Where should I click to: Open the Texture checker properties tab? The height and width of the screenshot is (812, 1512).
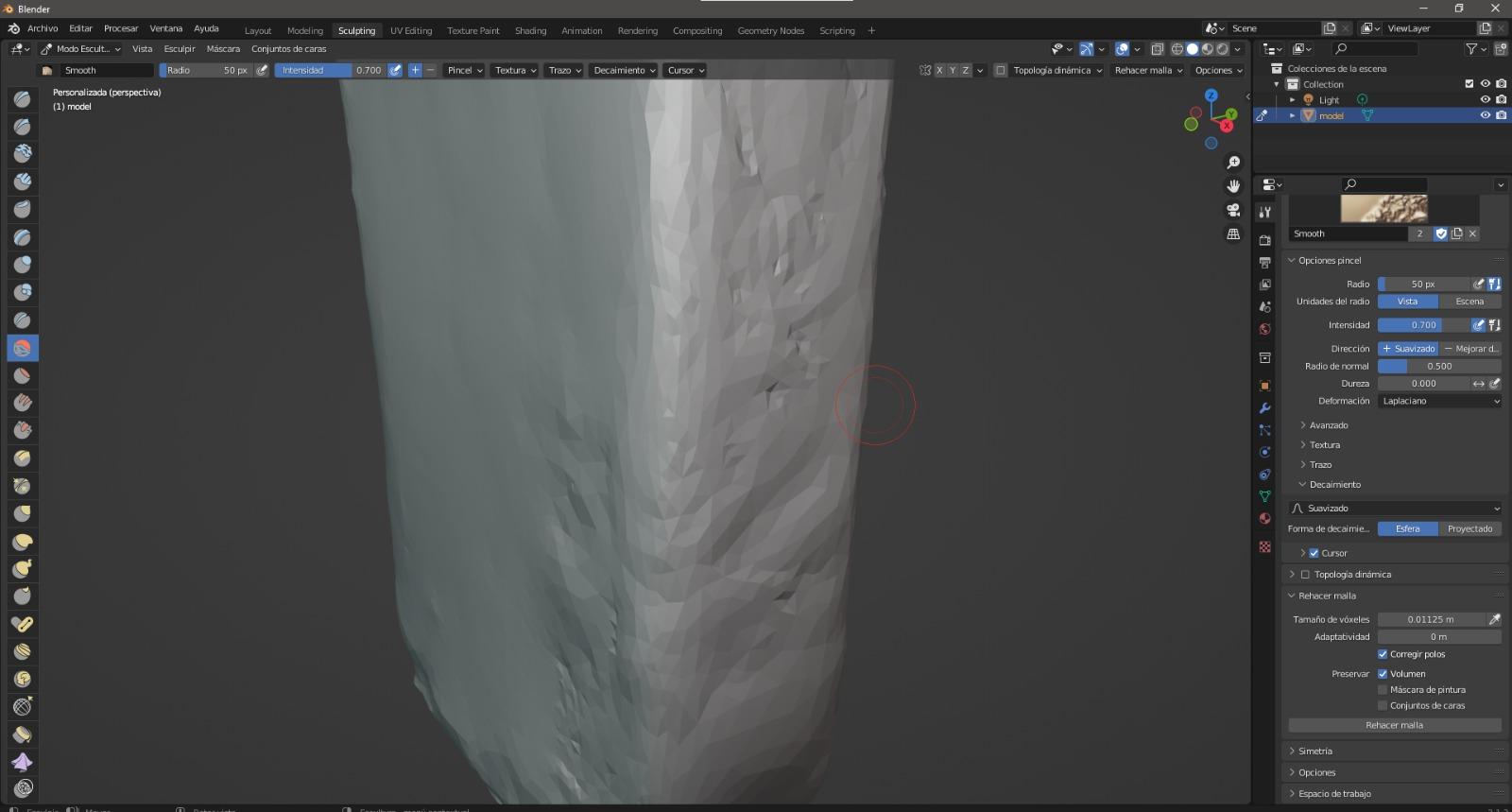pyautogui.click(x=1264, y=546)
